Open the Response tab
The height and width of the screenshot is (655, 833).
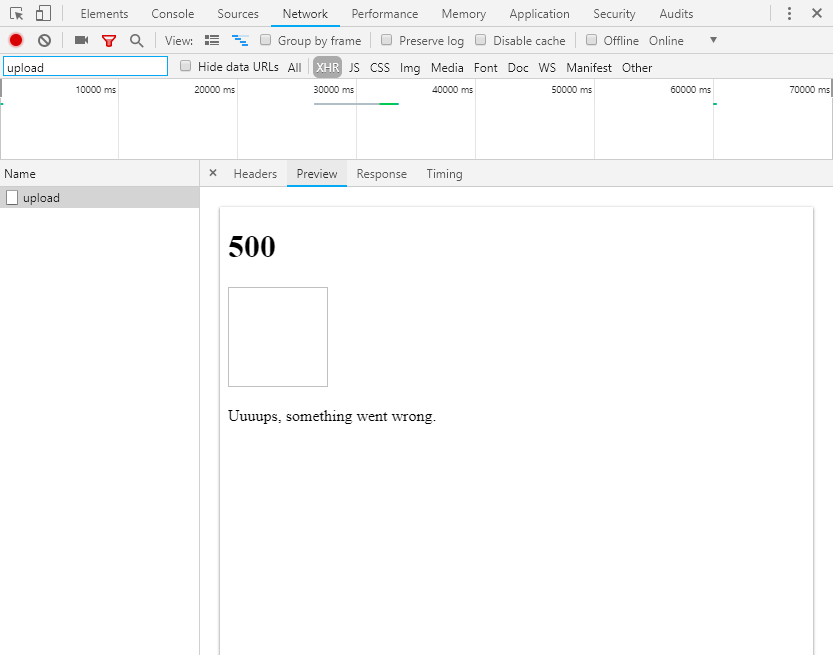381,174
